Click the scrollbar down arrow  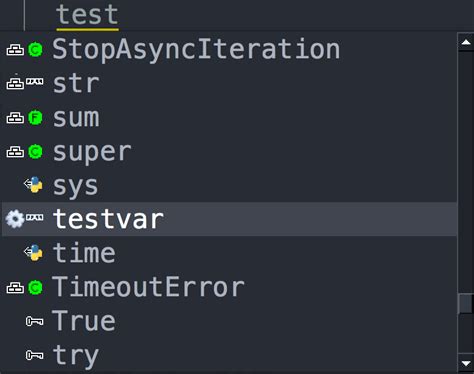(466, 363)
